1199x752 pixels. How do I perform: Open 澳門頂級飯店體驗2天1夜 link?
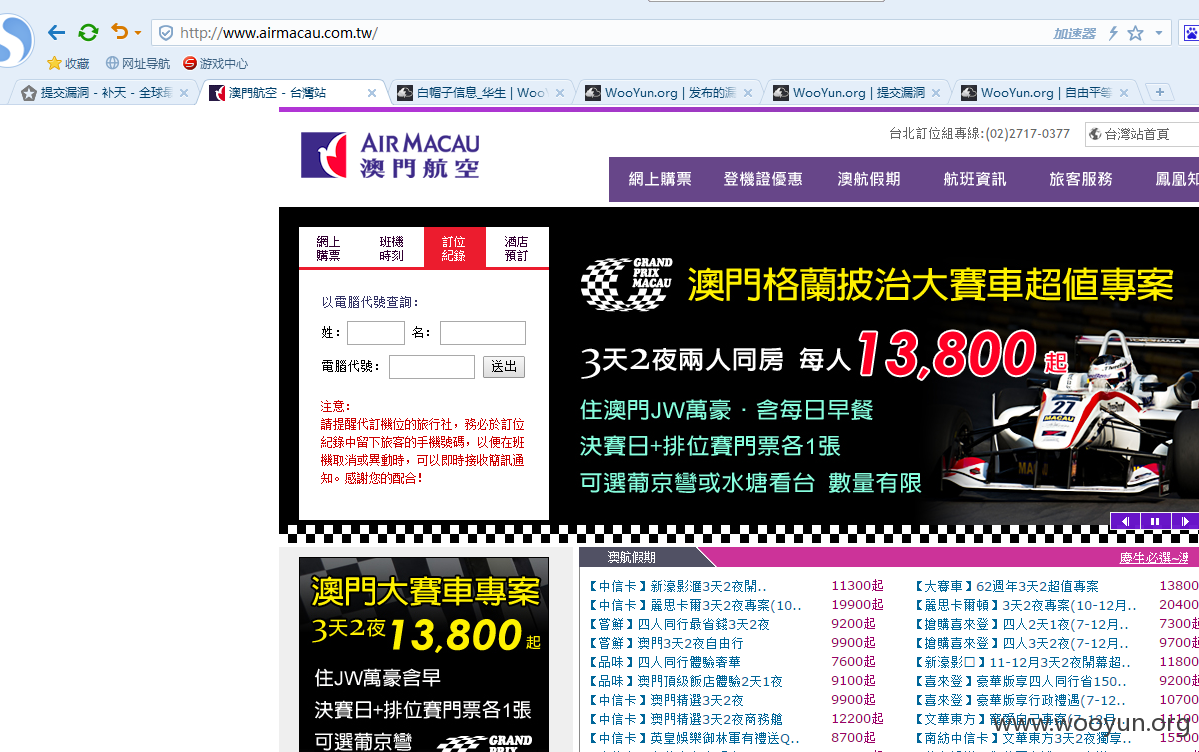point(685,681)
